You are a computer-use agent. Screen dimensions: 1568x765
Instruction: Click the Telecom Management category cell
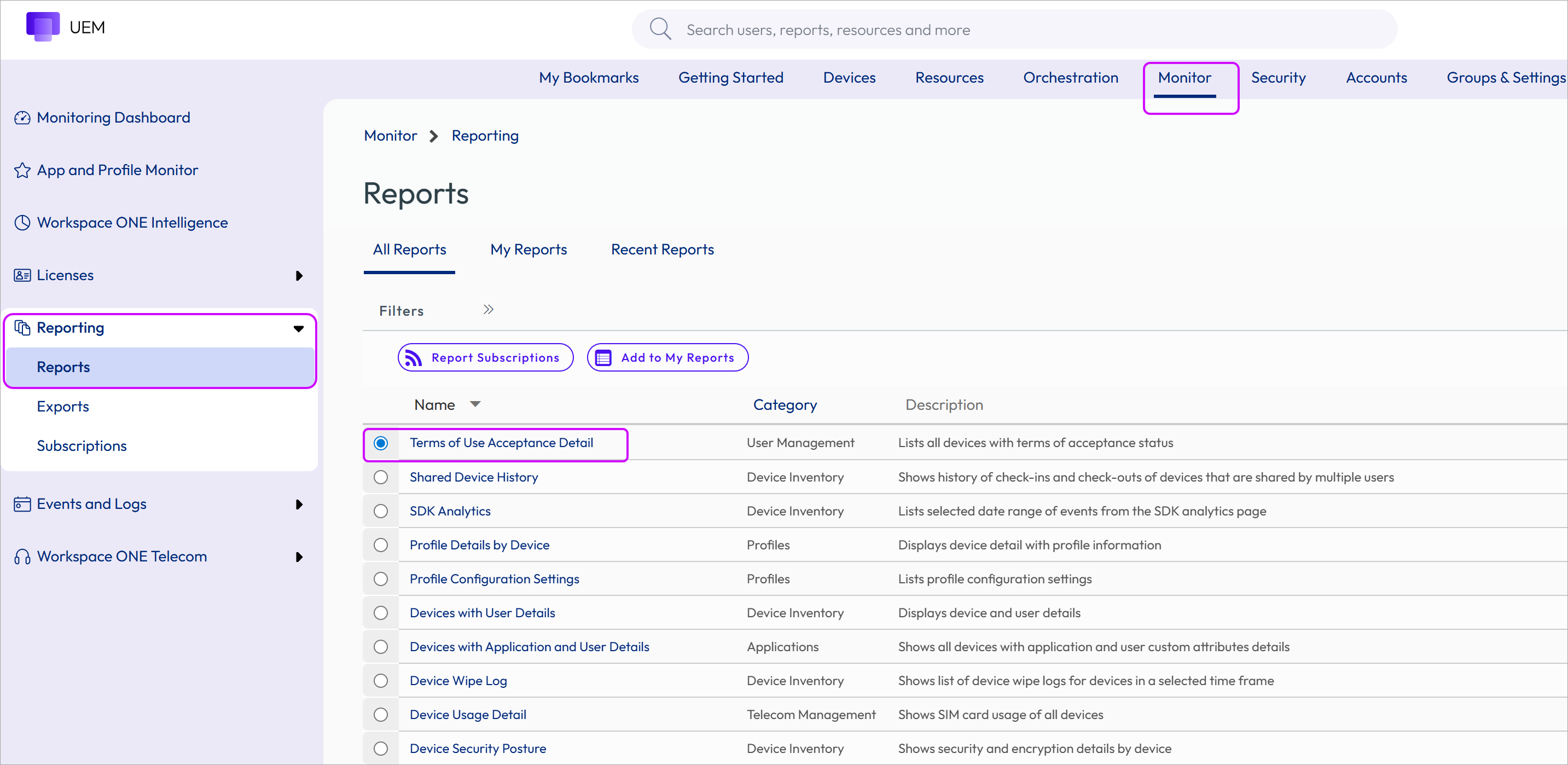811,715
